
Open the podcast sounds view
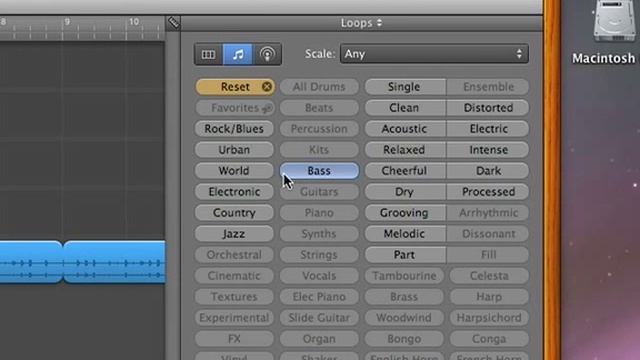[x=267, y=54]
